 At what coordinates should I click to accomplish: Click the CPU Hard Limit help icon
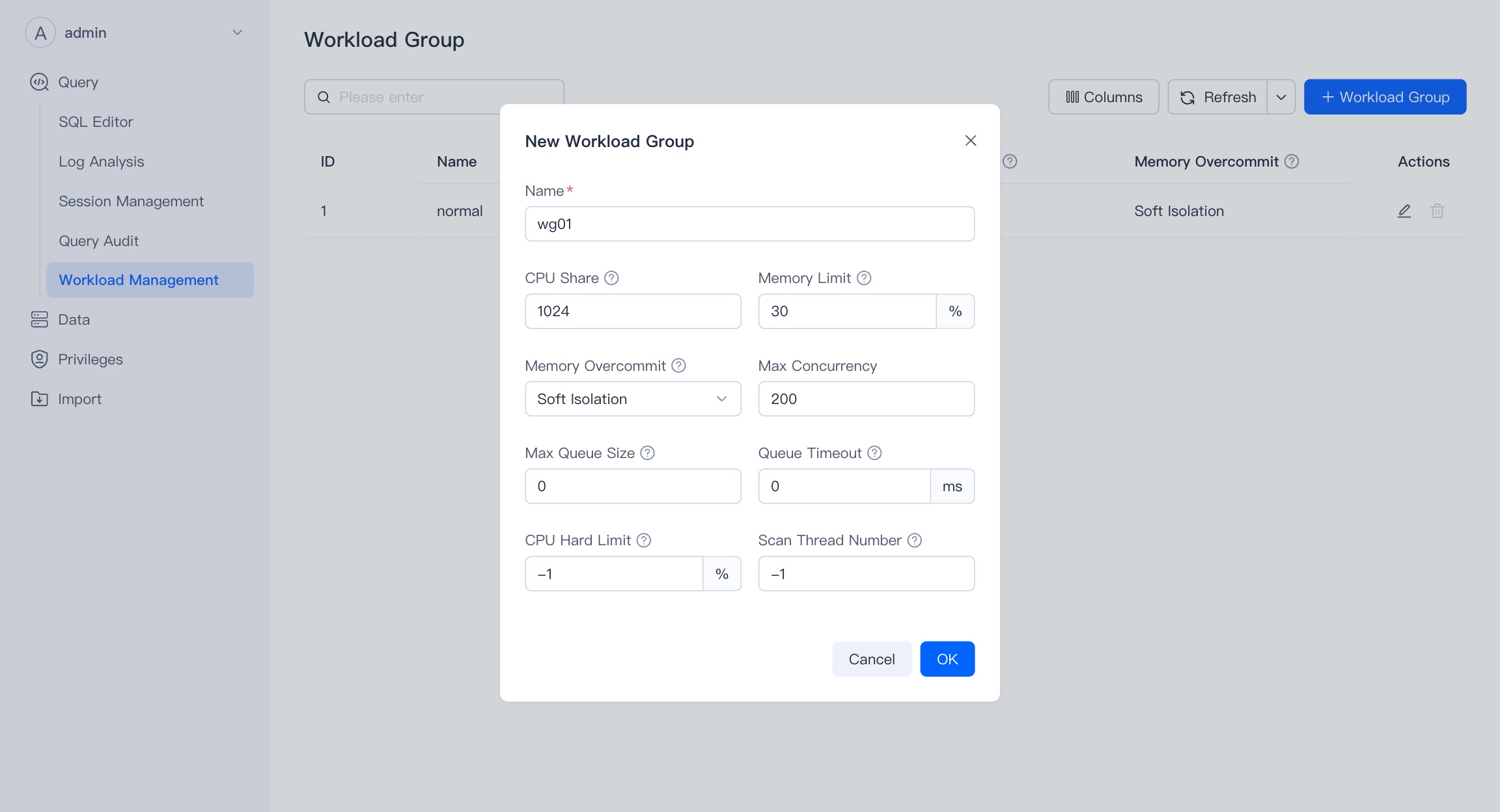click(643, 540)
